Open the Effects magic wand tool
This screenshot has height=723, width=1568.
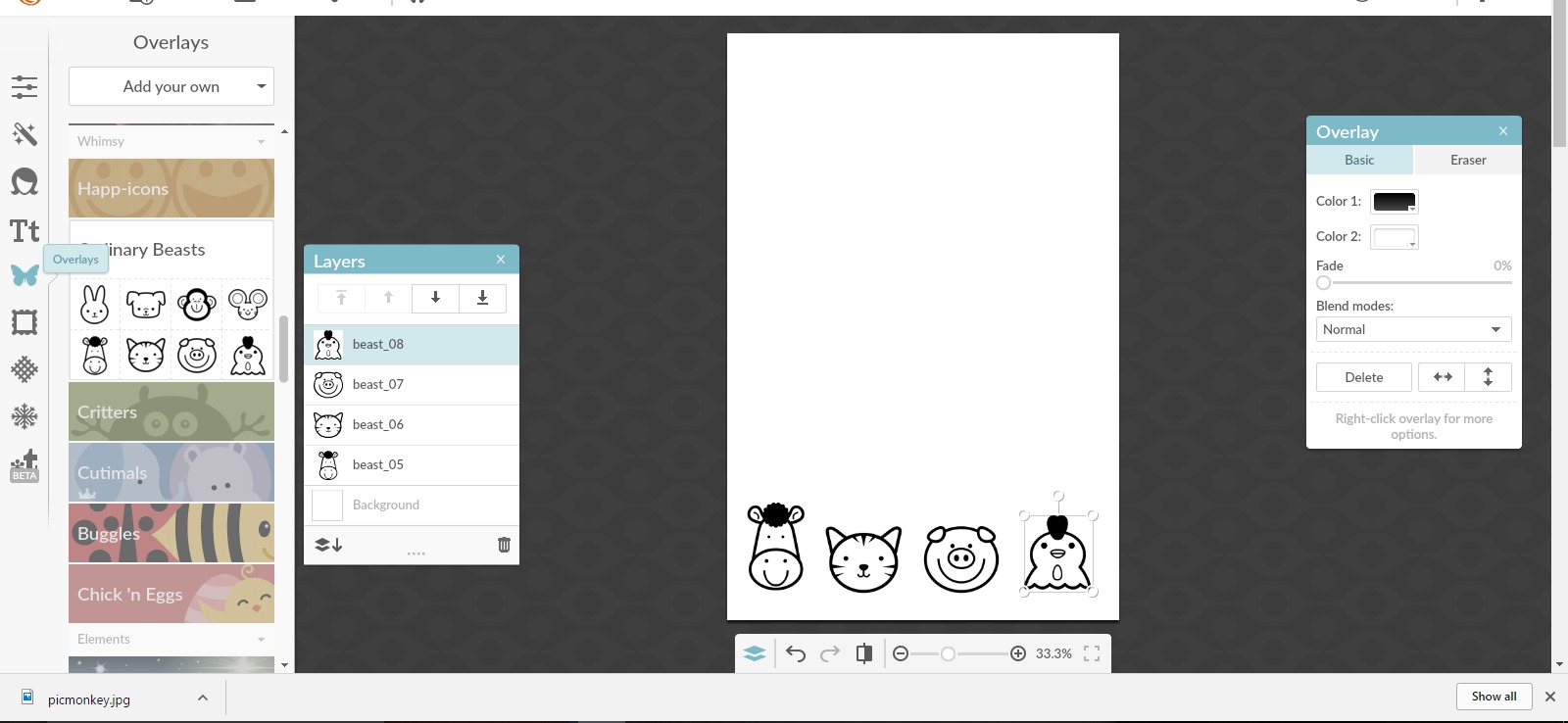pyautogui.click(x=24, y=134)
